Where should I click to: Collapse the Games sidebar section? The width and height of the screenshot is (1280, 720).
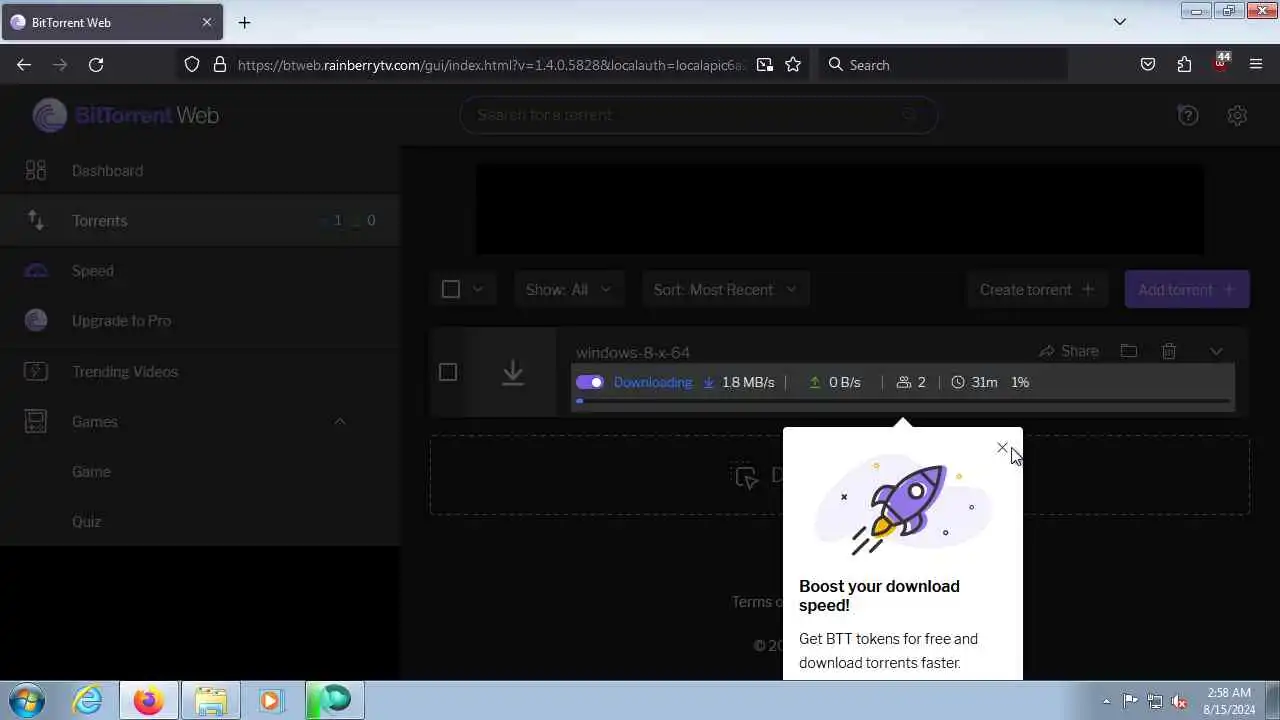click(339, 421)
